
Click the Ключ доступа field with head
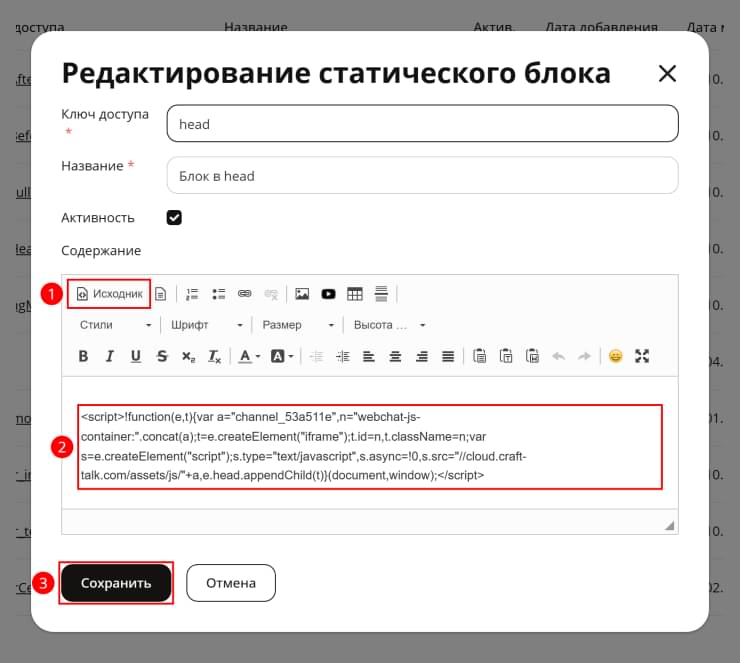(422, 124)
